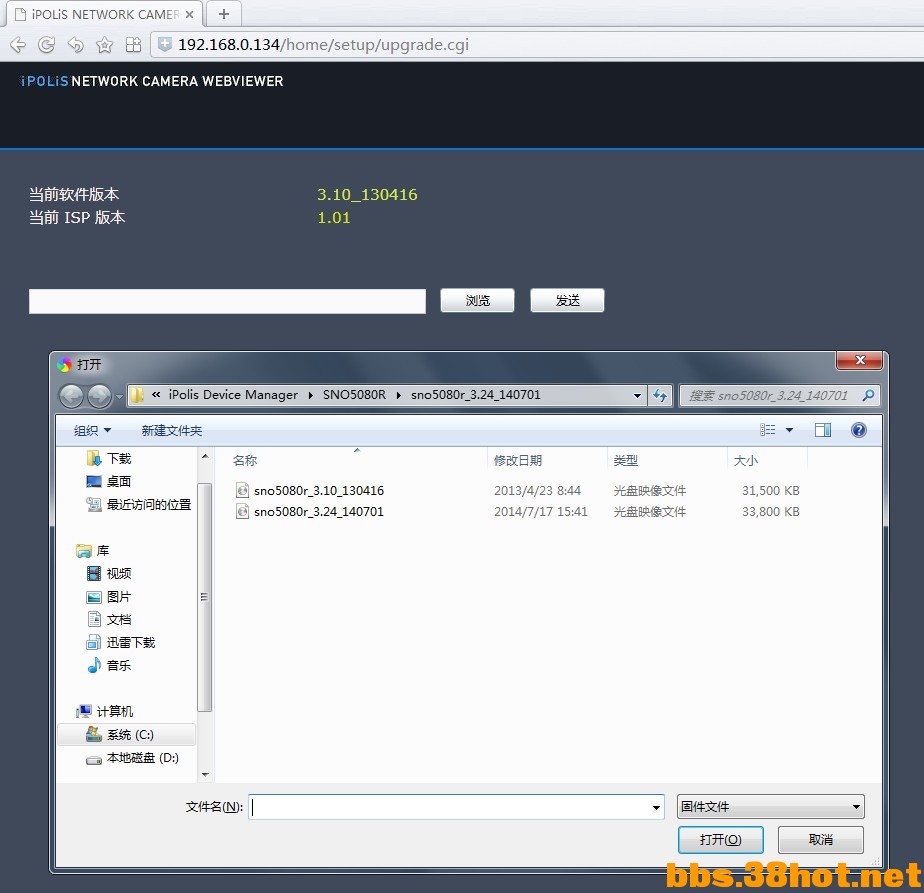Open the 图片 pictures library

[x=118, y=597]
